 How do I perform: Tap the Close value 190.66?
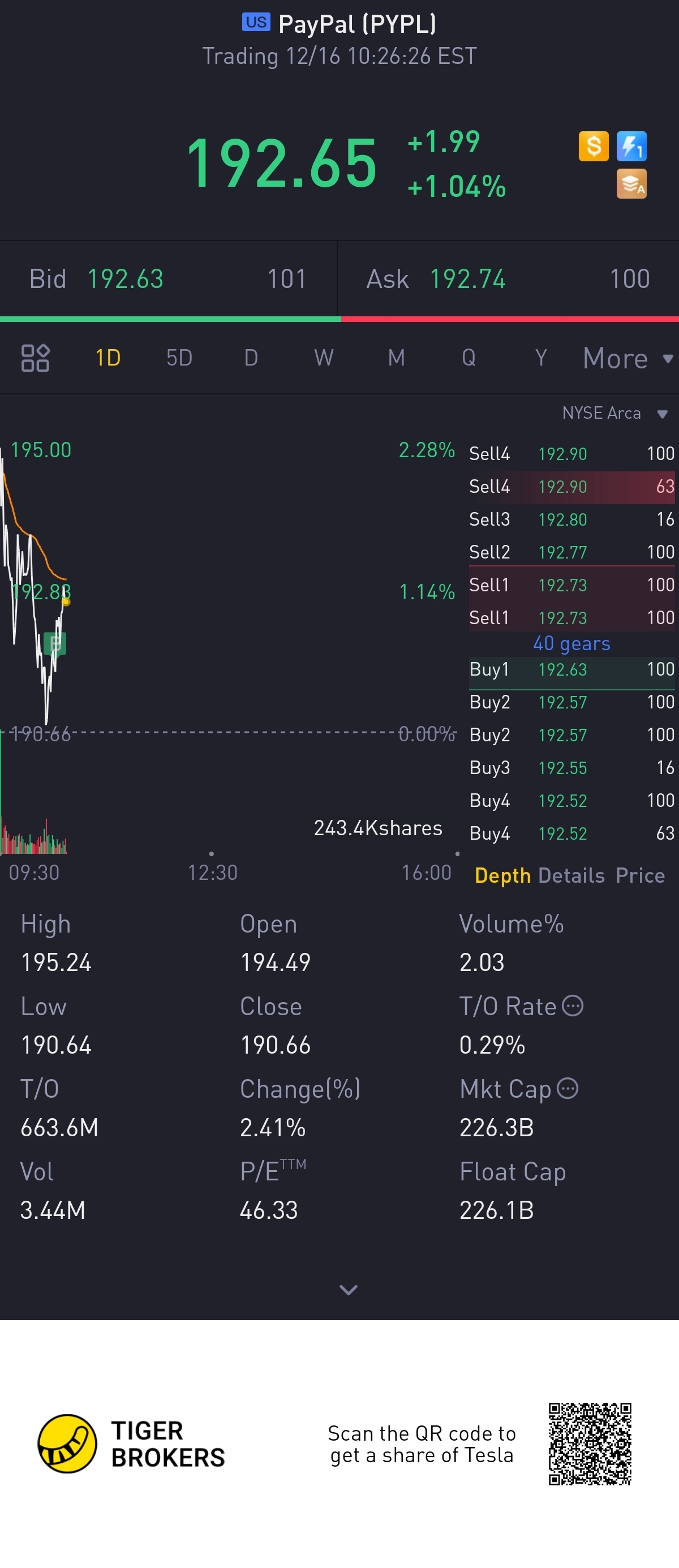276,1045
